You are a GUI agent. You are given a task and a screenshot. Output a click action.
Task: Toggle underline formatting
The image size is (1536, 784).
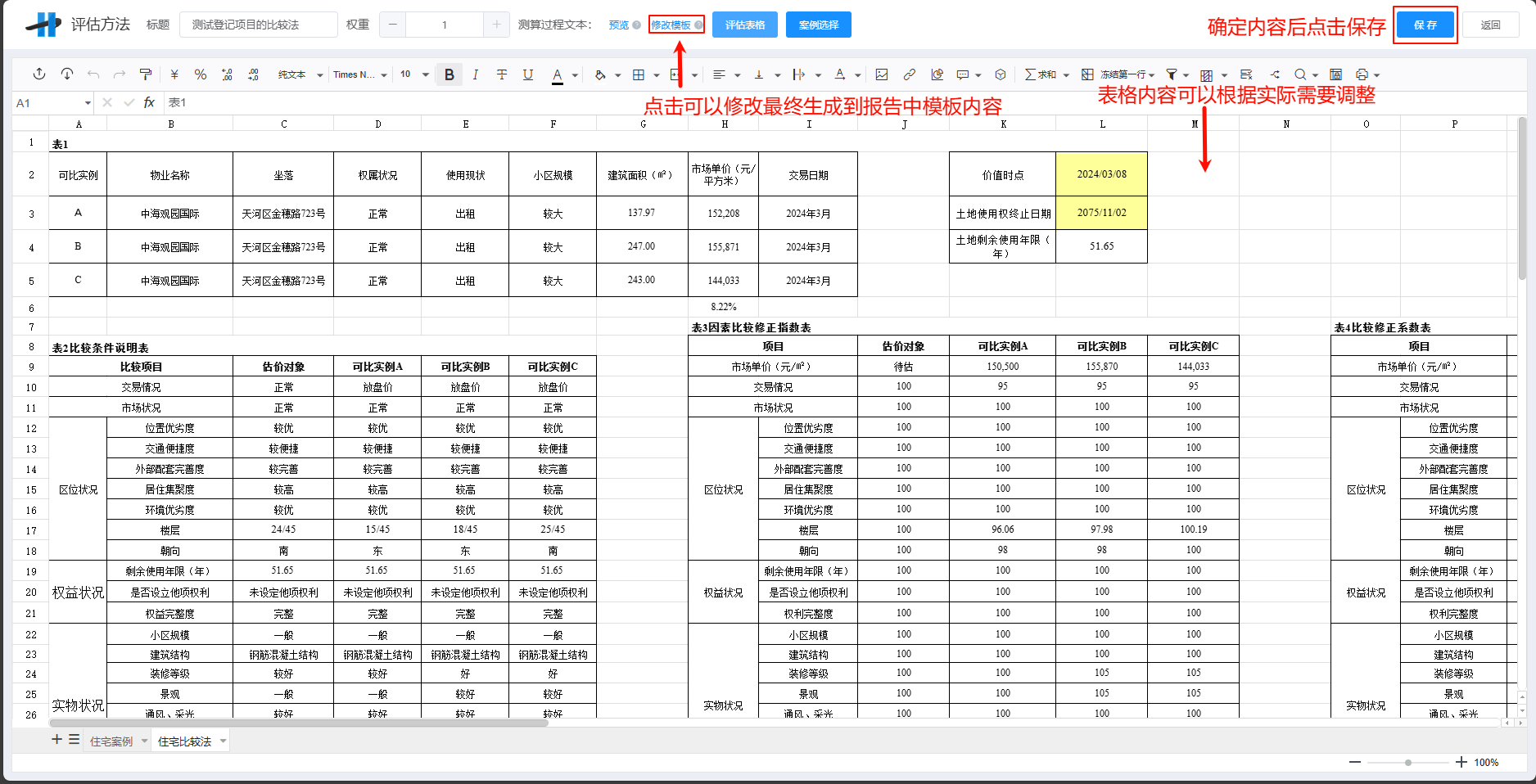tap(528, 74)
